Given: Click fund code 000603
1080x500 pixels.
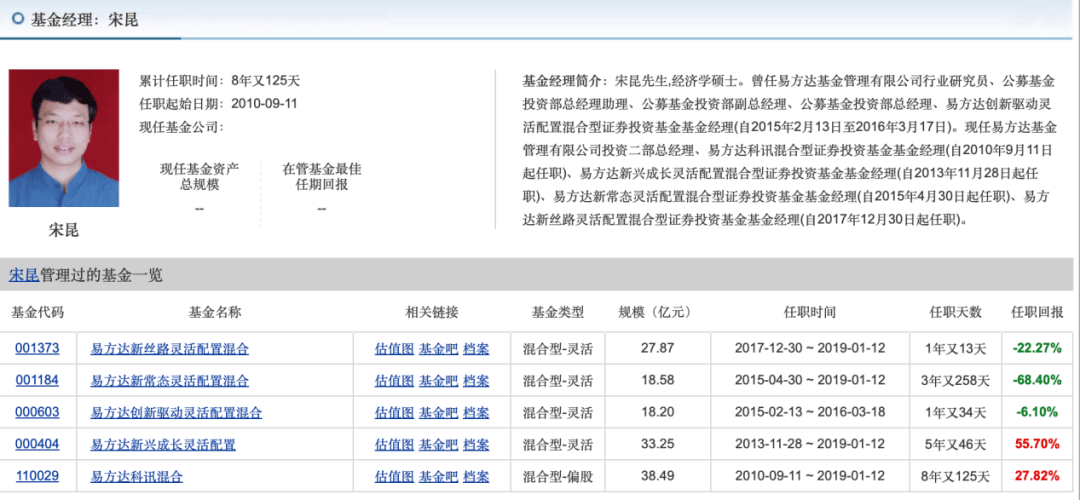Looking at the screenshot, I should pos(36,412).
